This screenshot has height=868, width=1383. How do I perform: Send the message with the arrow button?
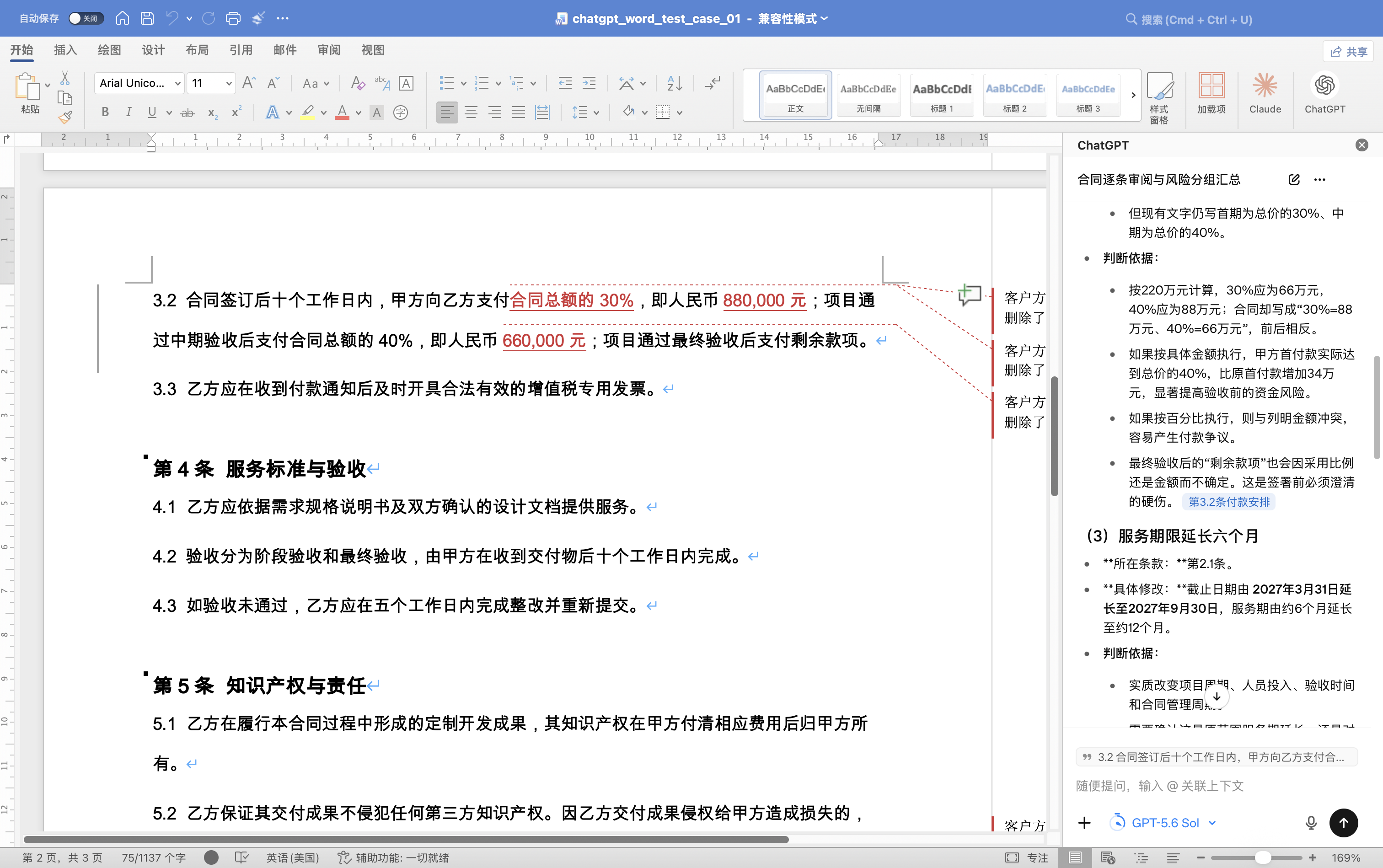coord(1343,823)
